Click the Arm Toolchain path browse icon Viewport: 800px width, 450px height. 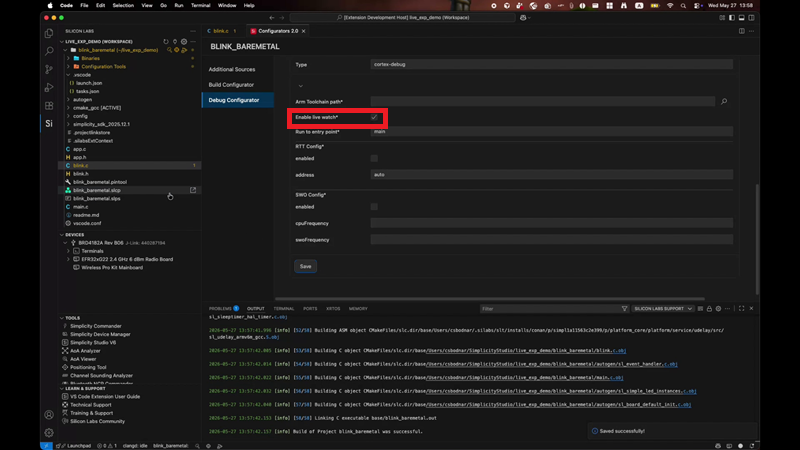[x=724, y=102]
